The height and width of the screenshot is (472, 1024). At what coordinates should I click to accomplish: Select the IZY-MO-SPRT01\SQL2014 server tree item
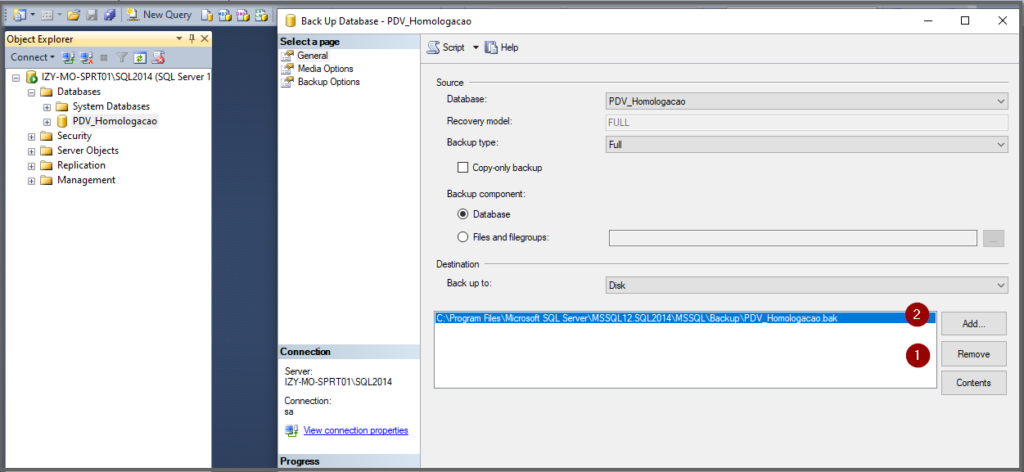(x=125, y=77)
